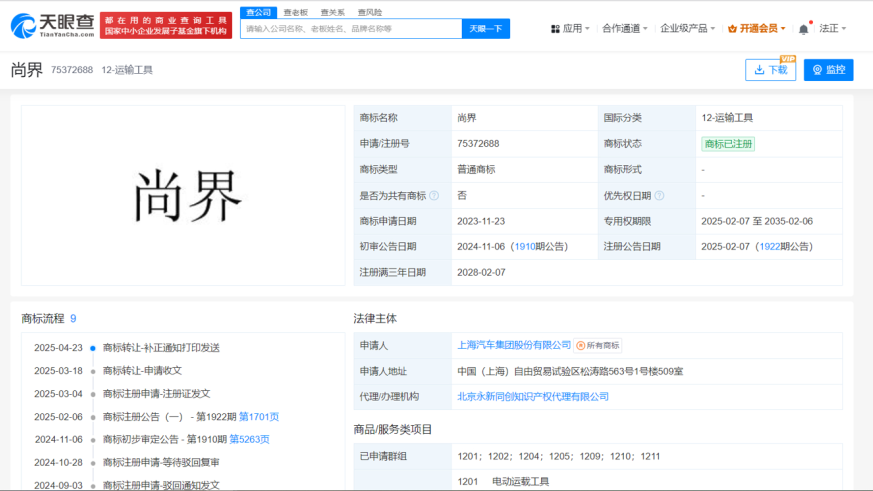Expand the 应用 dropdown menu
The image size is (873, 491).
click(x=570, y=28)
